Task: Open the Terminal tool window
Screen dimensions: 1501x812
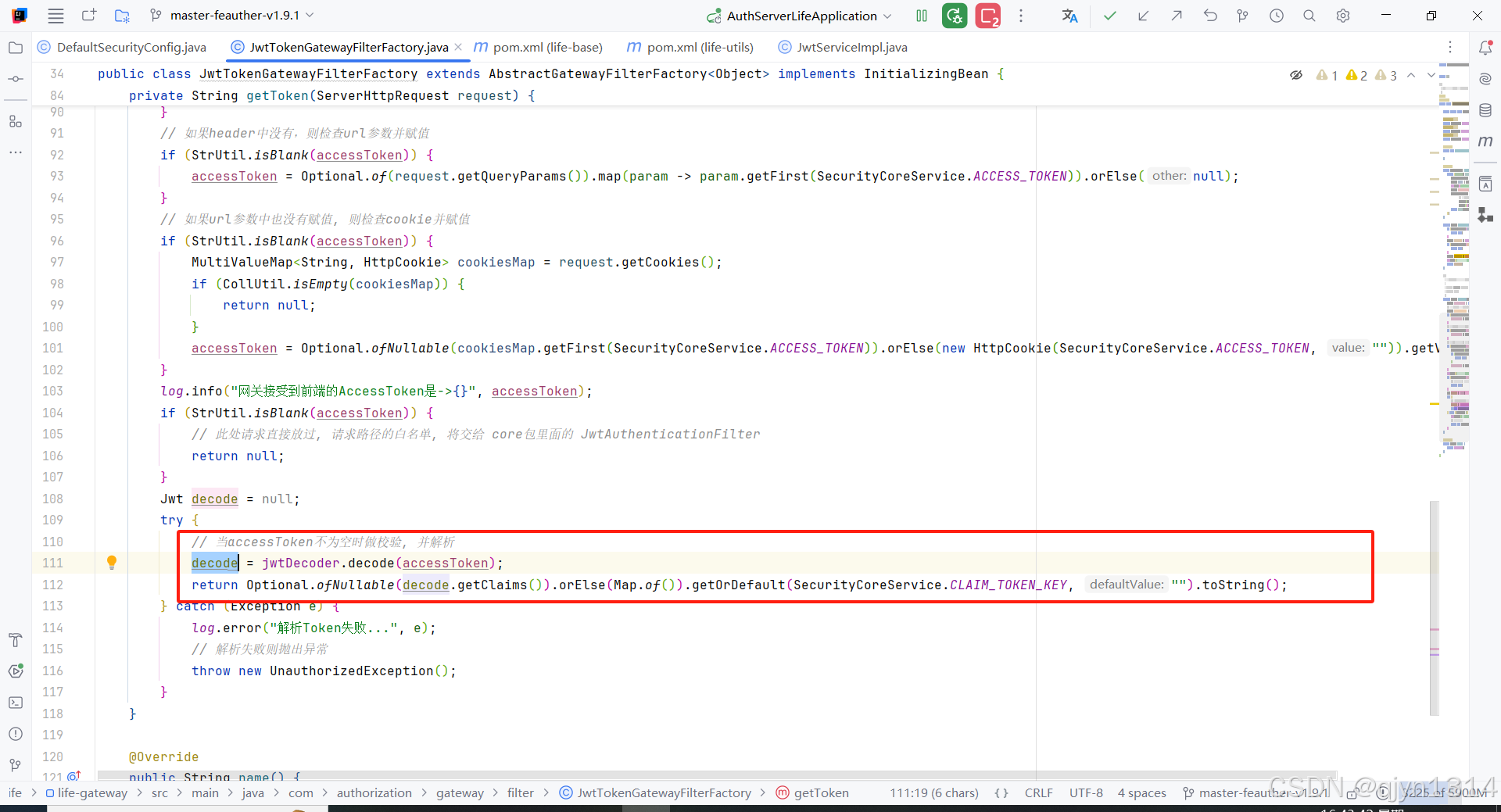Action: [x=16, y=703]
